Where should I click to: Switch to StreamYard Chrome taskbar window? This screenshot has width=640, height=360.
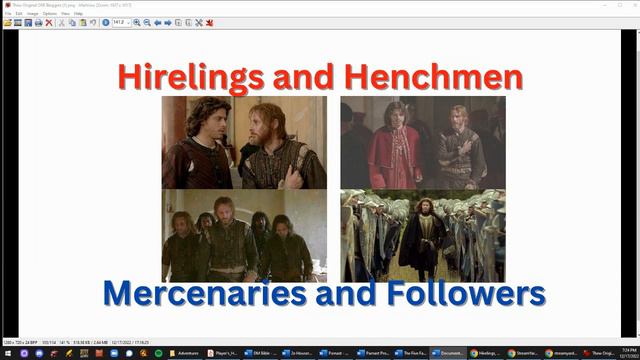click(x=523, y=353)
